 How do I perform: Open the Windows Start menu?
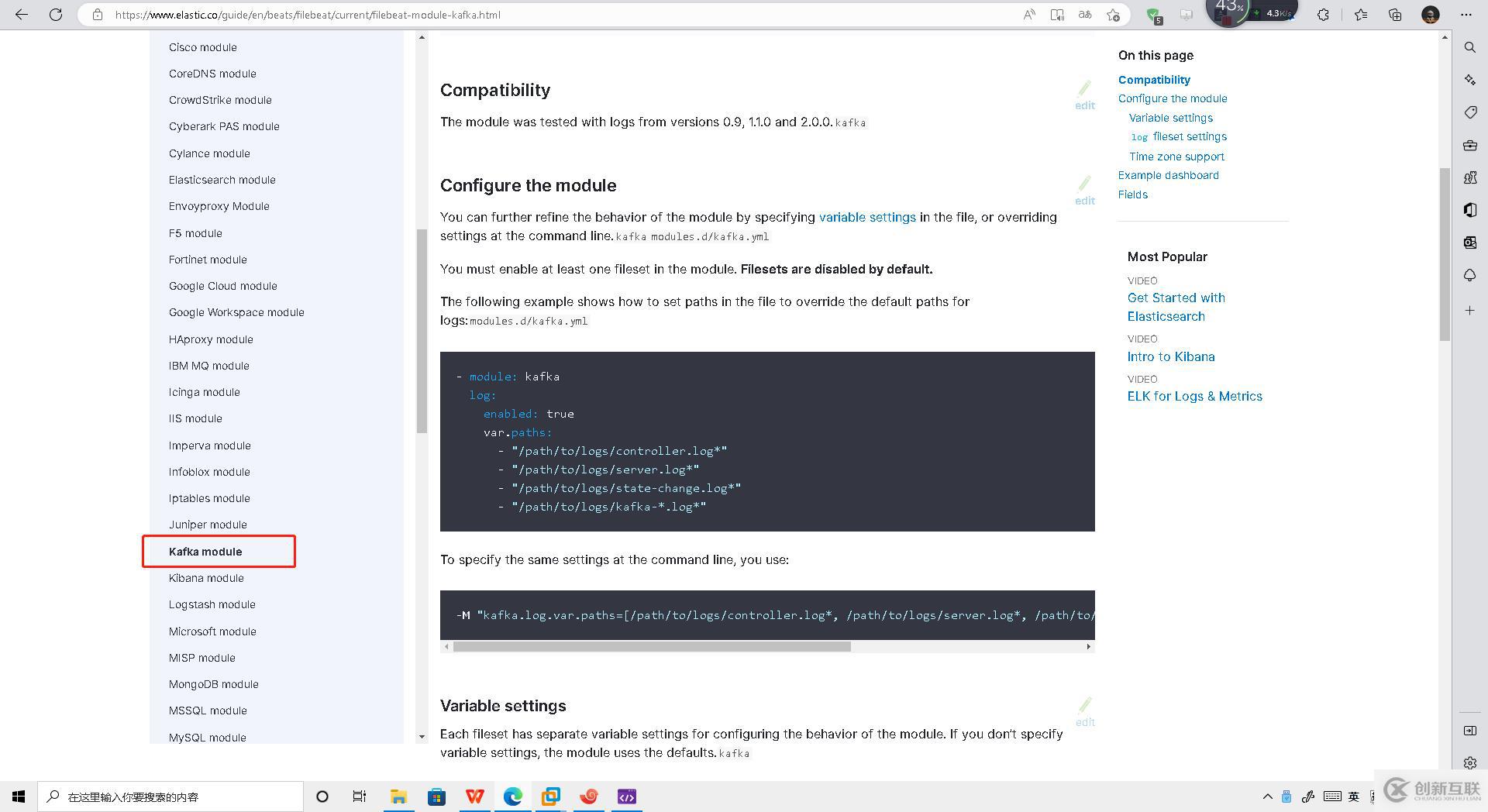[19, 797]
